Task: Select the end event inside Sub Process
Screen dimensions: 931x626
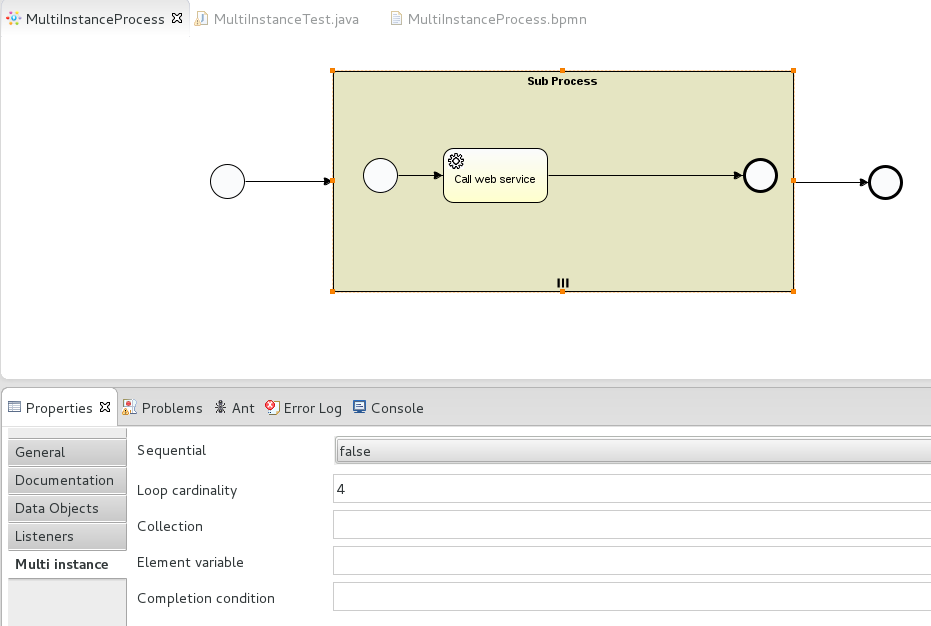Action: 760,176
